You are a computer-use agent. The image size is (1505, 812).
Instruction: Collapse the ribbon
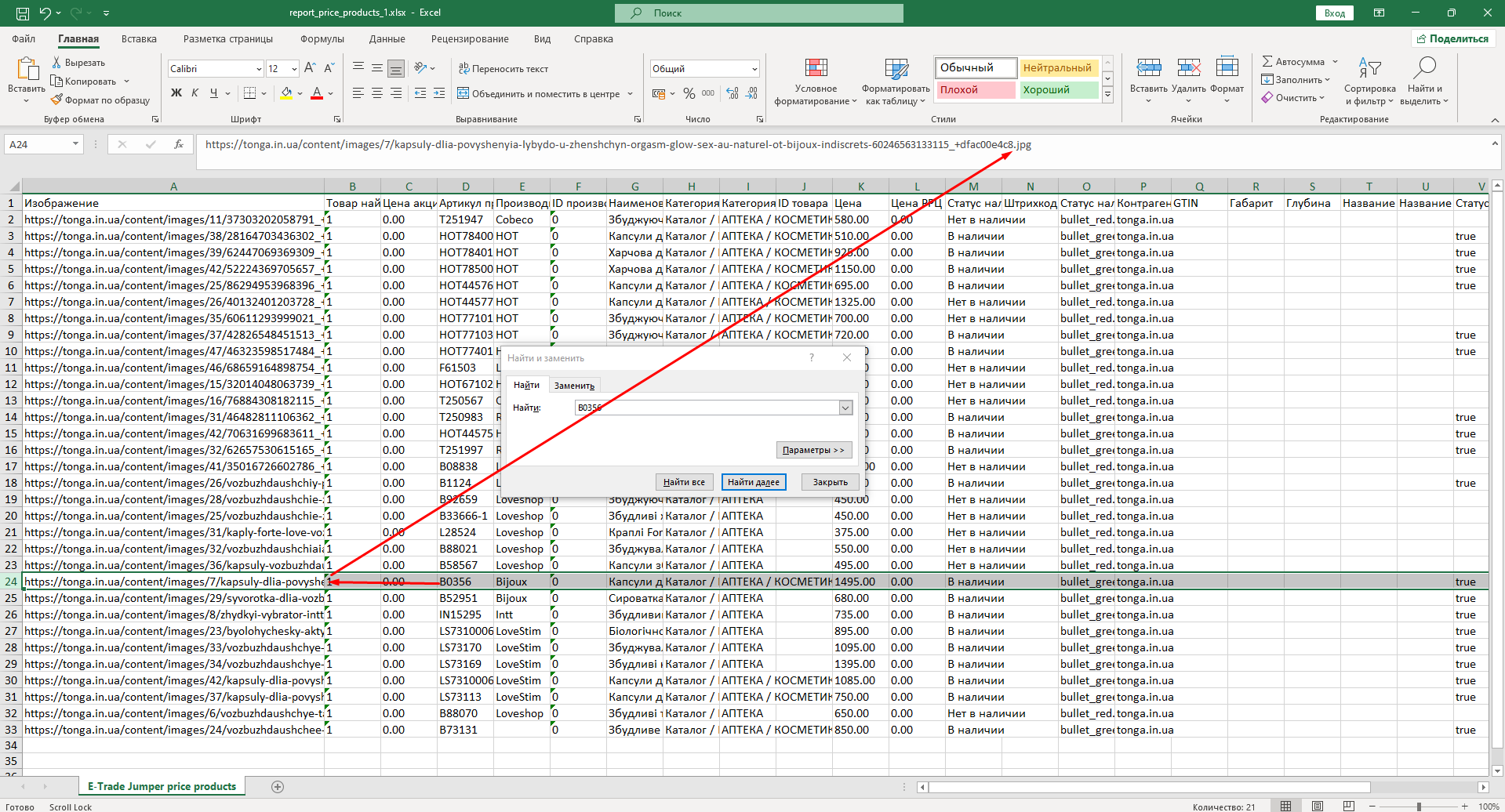point(1495,120)
